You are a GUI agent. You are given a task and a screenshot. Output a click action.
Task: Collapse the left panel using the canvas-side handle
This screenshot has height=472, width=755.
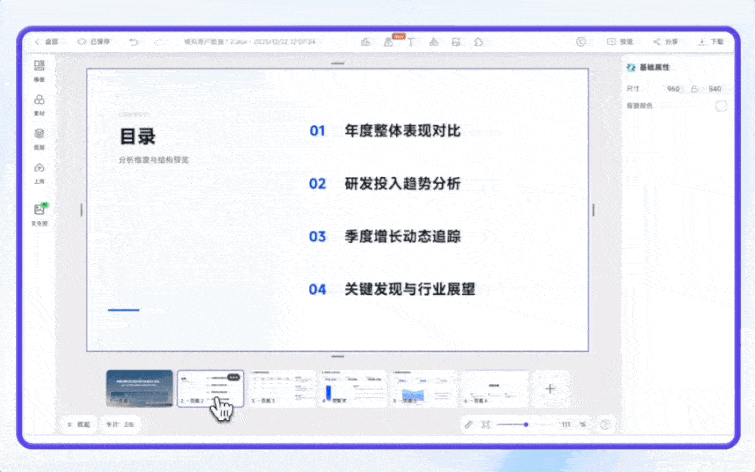[x=81, y=210]
